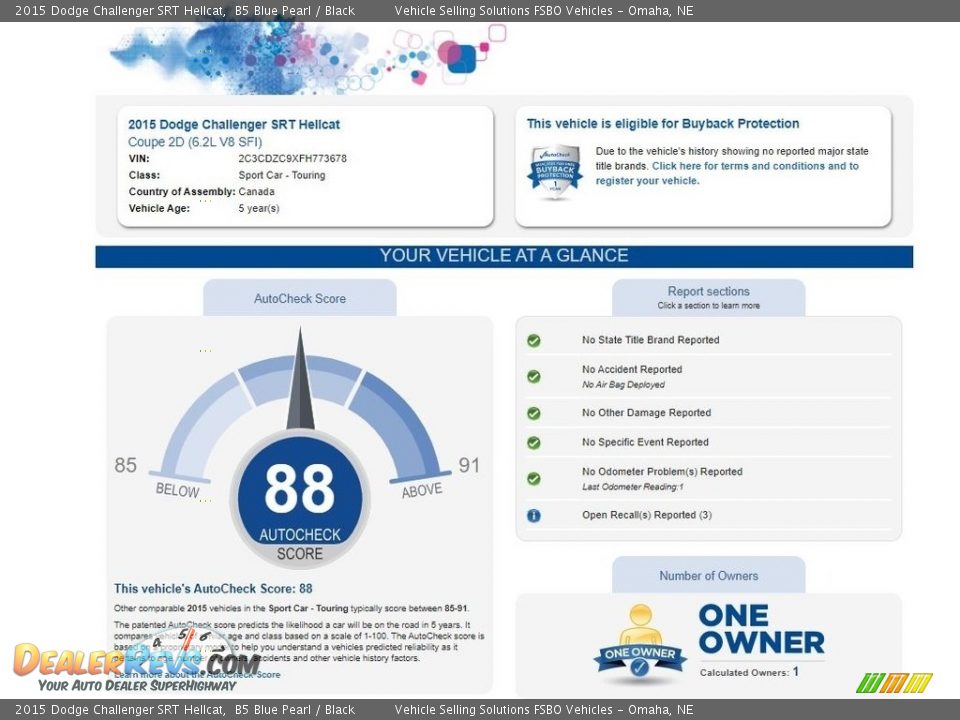The image size is (960, 720).
Task: Click the low range value 85
Action: (x=126, y=465)
